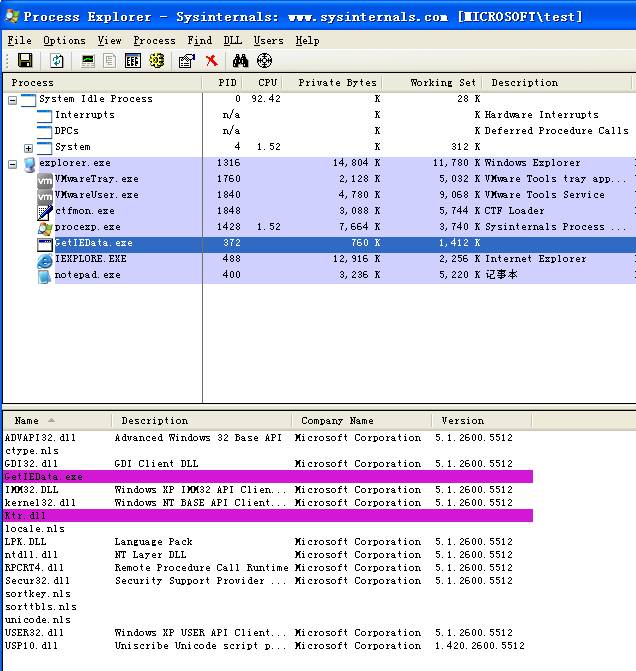The width and height of the screenshot is (636, 671).
Task: Click the crosshair Find Window target icon
Action: click(x=265, y=60)
